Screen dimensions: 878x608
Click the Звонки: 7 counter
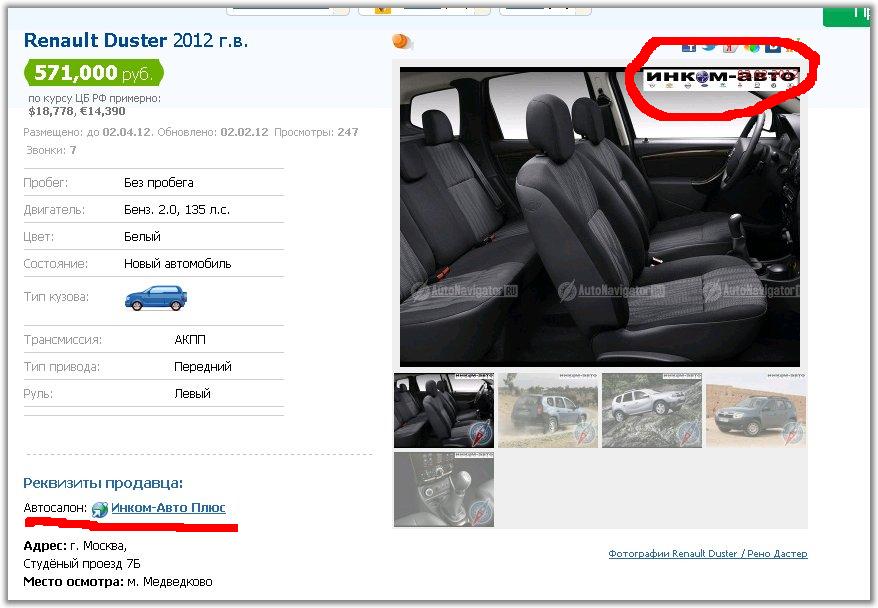tap(51, 150)
